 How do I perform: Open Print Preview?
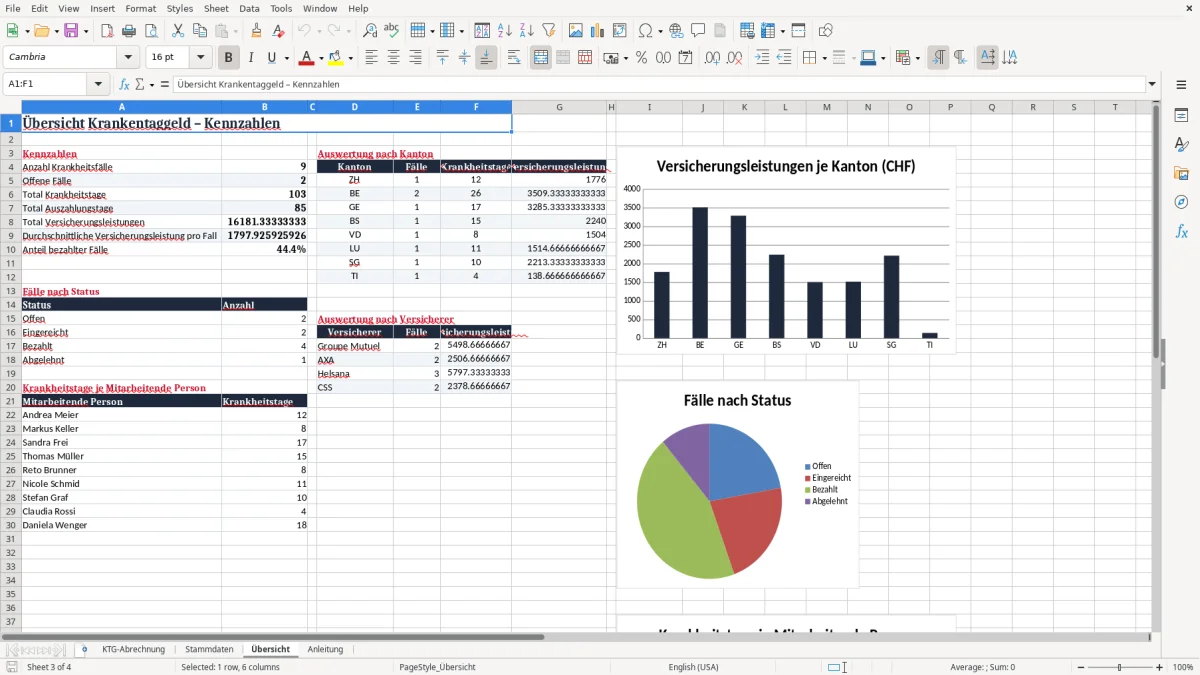150,31
